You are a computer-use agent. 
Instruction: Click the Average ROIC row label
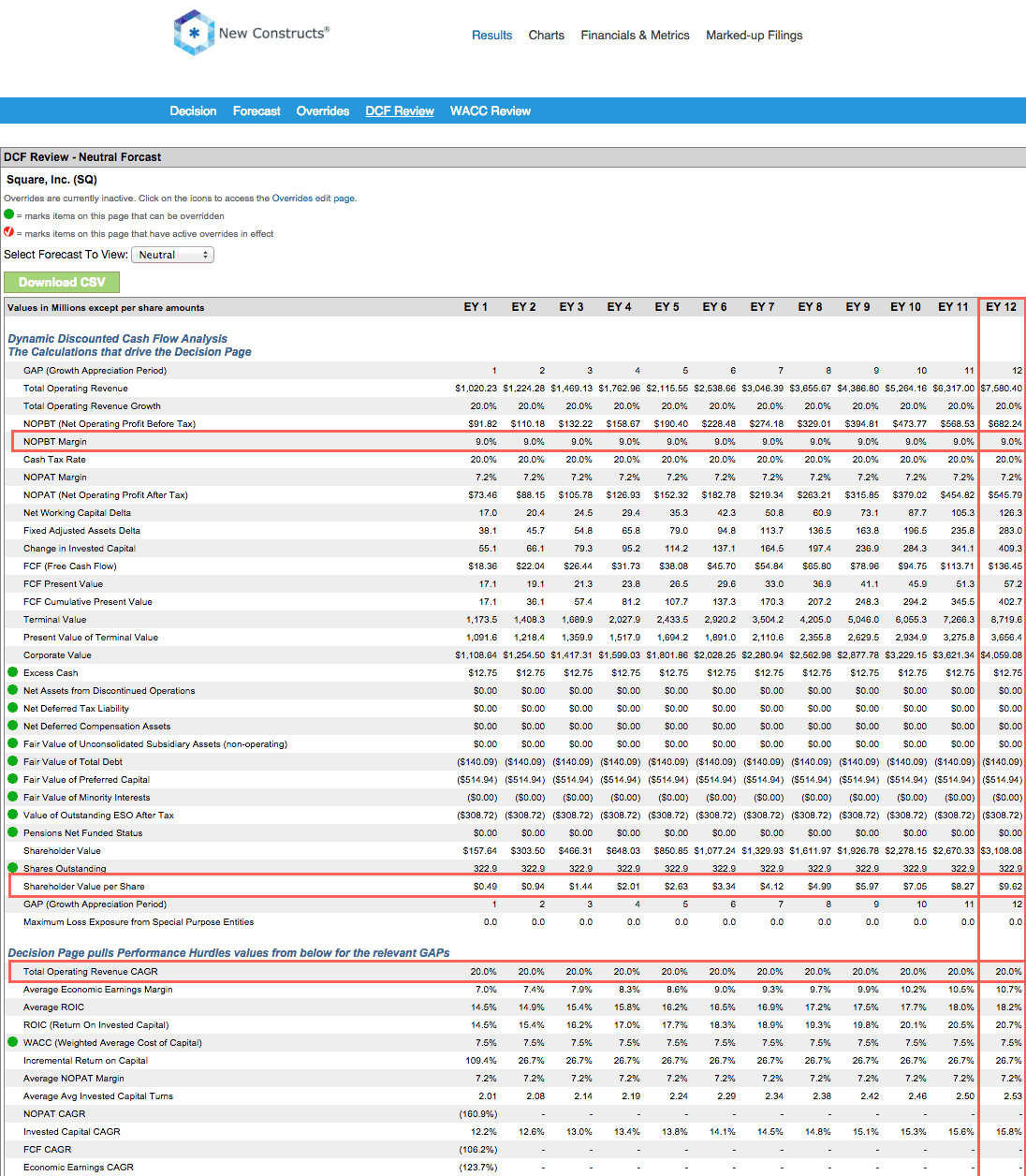pos(53,1007)
